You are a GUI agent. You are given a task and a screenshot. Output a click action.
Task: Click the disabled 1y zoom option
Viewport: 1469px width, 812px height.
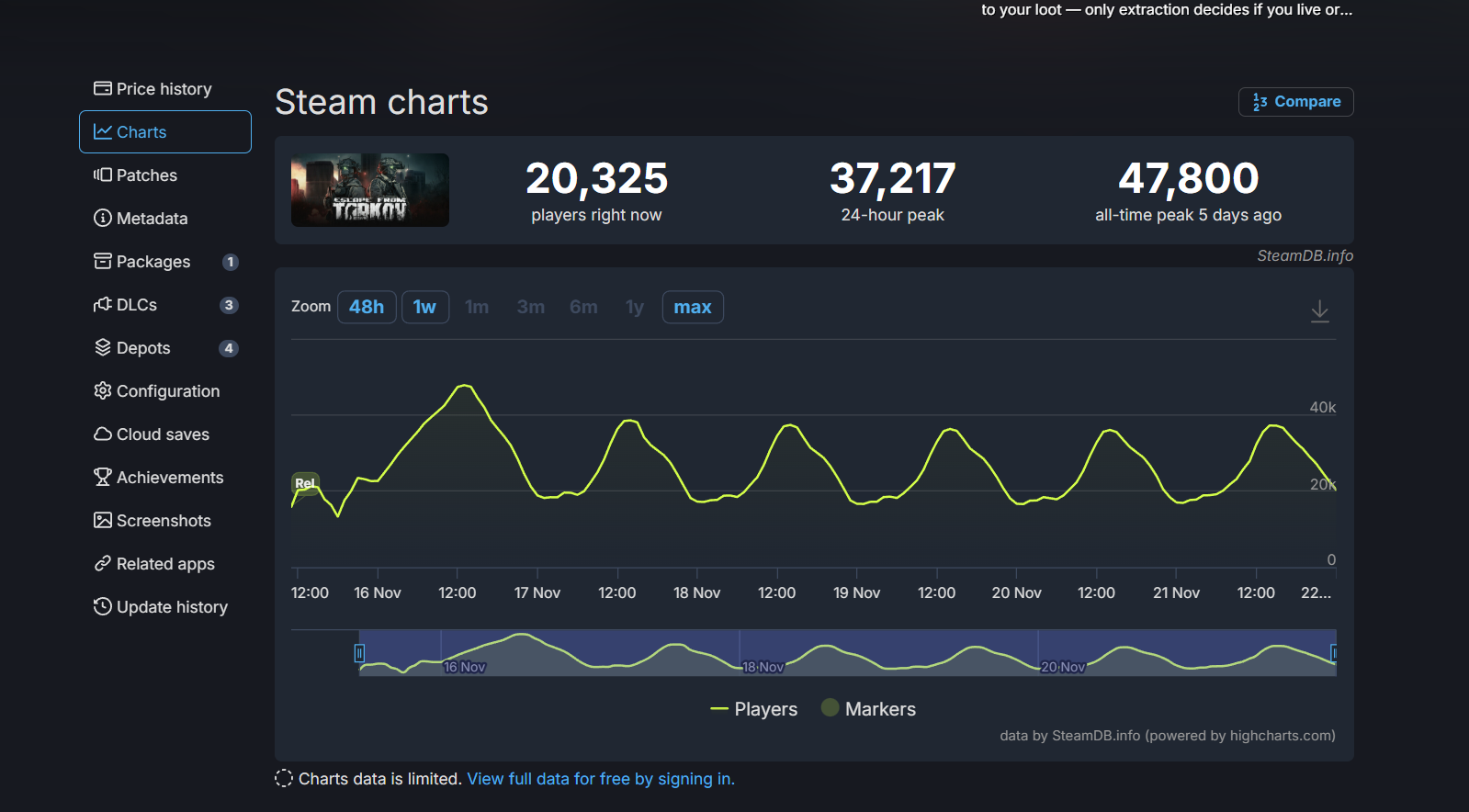pos(635,307)
